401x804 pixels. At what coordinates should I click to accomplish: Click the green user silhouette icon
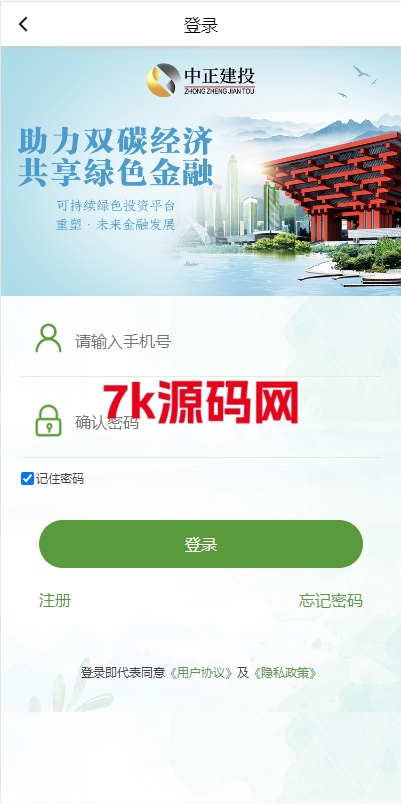(x=48, y=338)
